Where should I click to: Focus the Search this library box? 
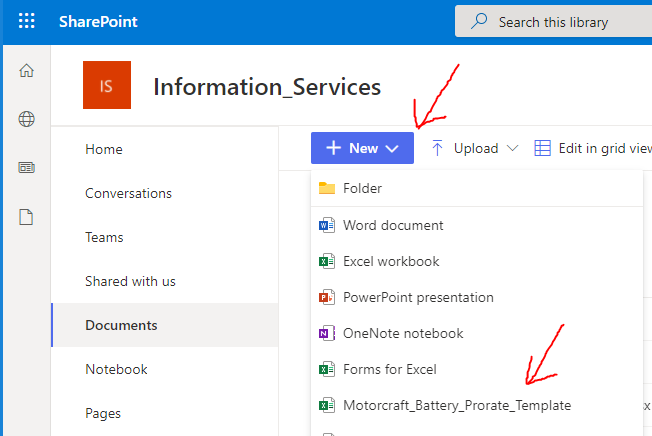553,22
